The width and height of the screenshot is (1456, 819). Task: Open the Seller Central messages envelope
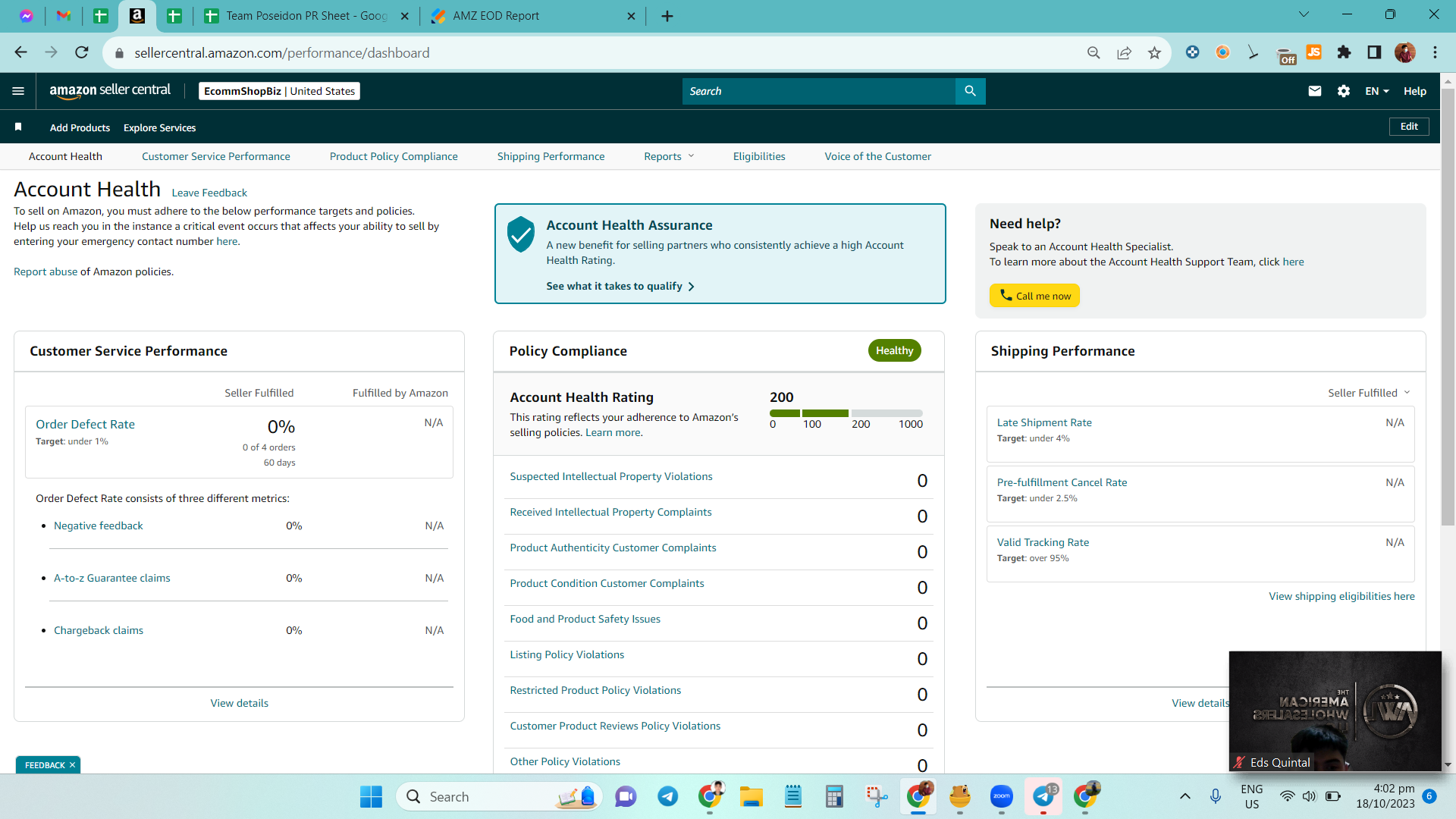pyautogui.click(x=1315, y=91)
